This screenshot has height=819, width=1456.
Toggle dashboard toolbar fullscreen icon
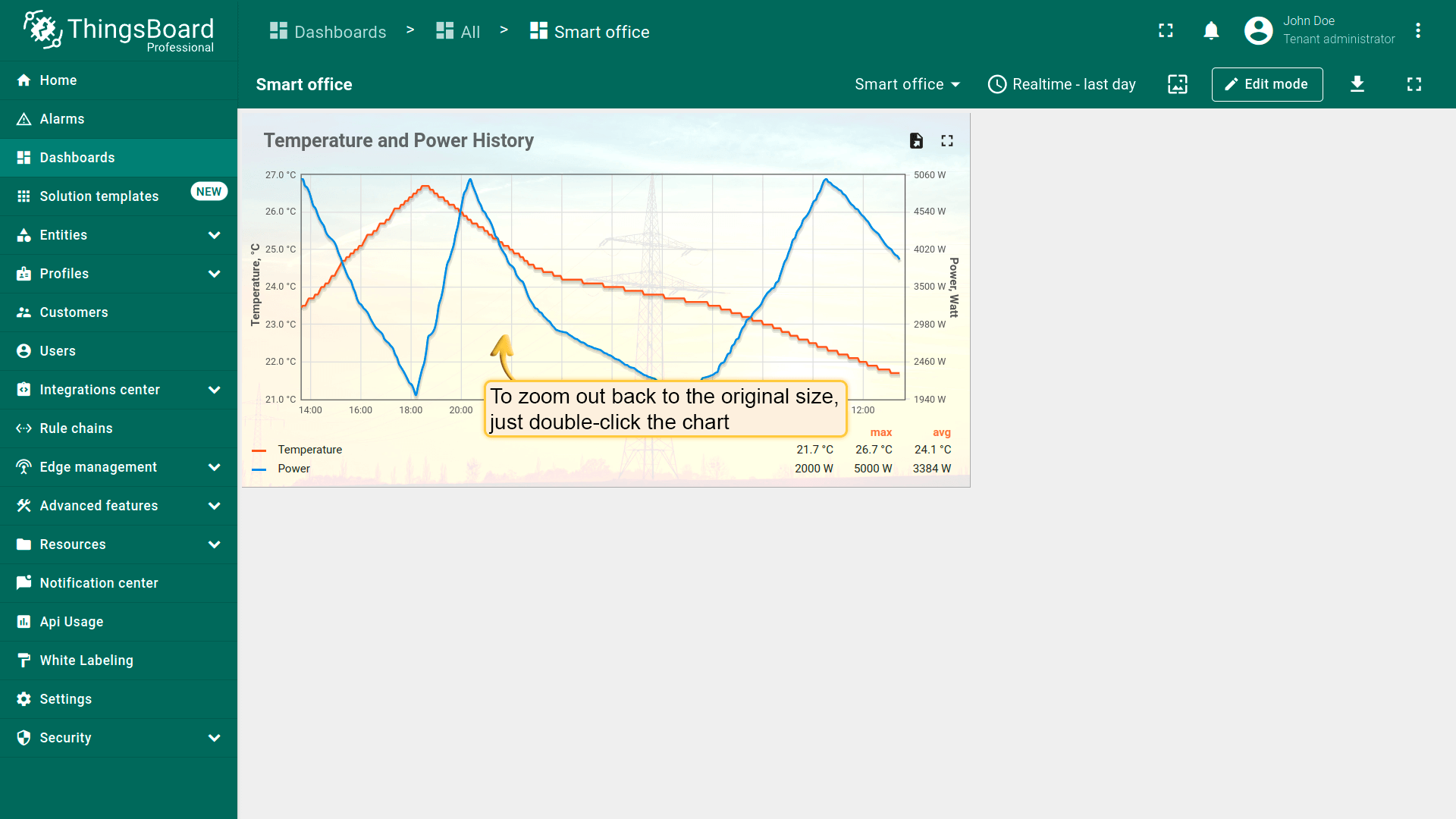click(1414, 84)
